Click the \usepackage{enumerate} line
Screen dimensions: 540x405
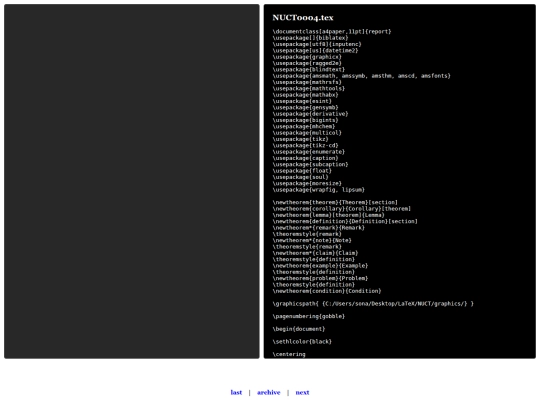[x=309, y=152]
